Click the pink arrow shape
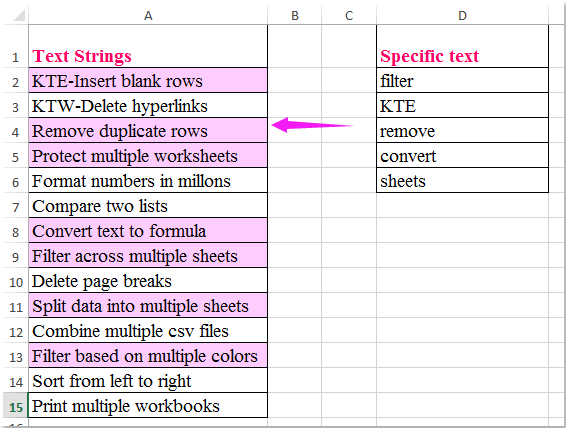The height and width of the screenshot is (428, 566). [312, 125]
